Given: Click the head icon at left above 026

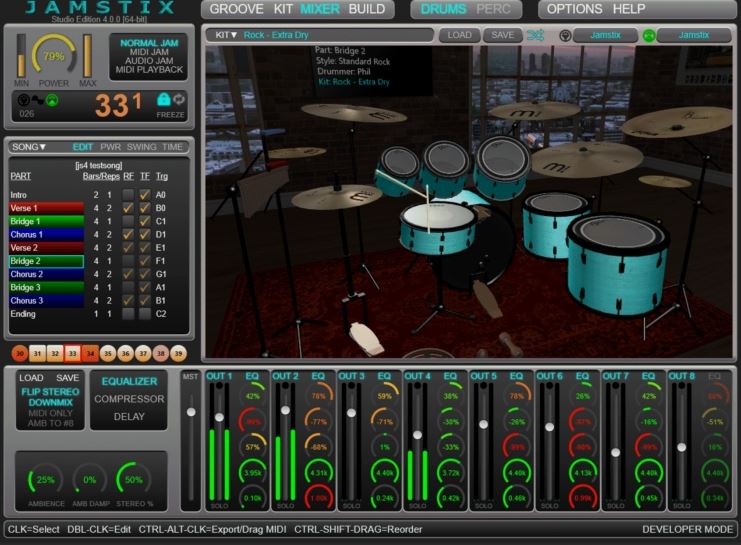Looking at the screenshot, I should tap(23, 100).
